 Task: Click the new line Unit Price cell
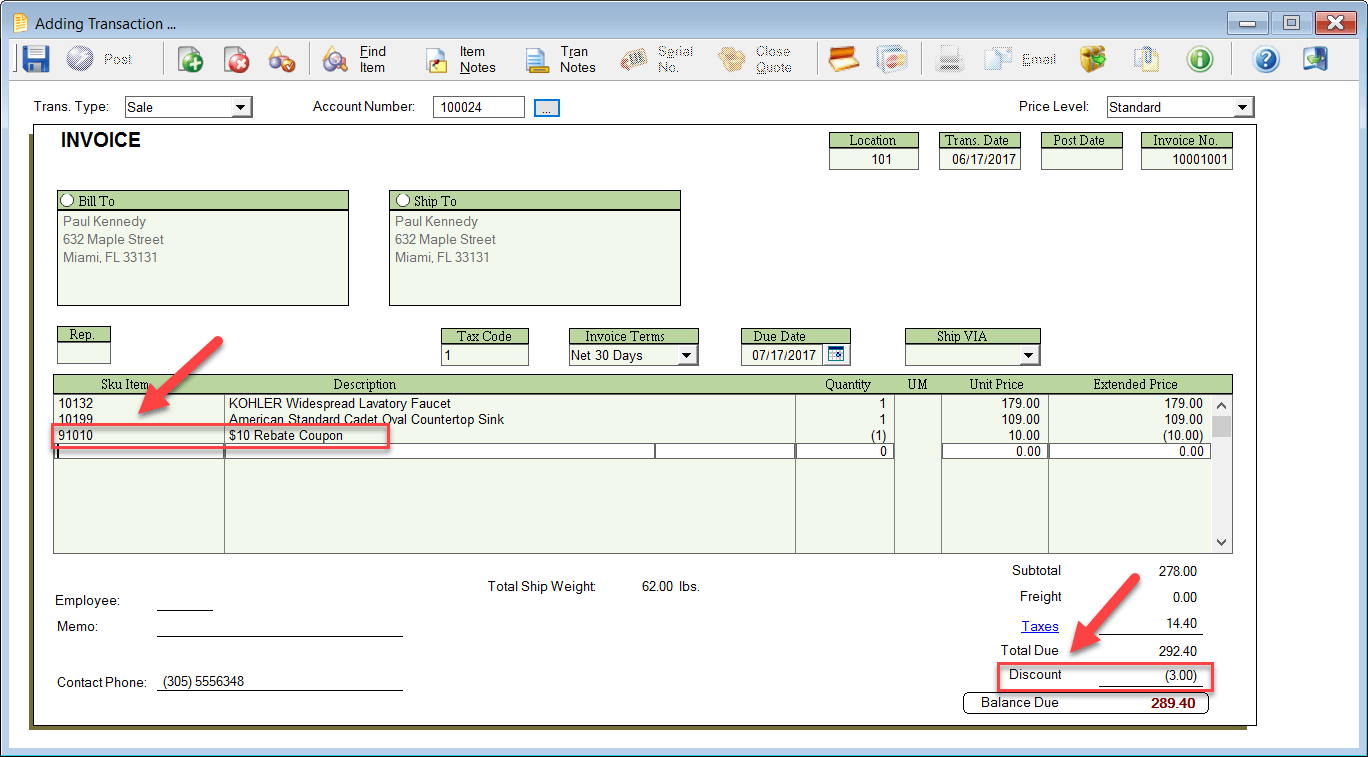(x=995, y=452)
